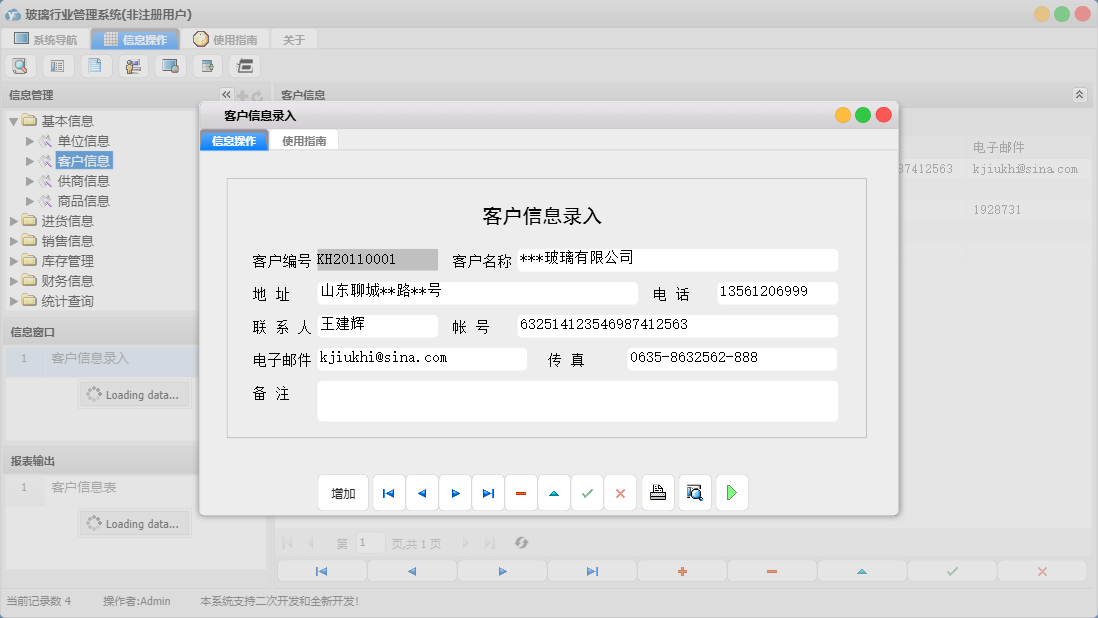Open the monitor window toolbar icon
Image resolution: width=1098 pixels, height=618 pixels.
pos(168,65)
